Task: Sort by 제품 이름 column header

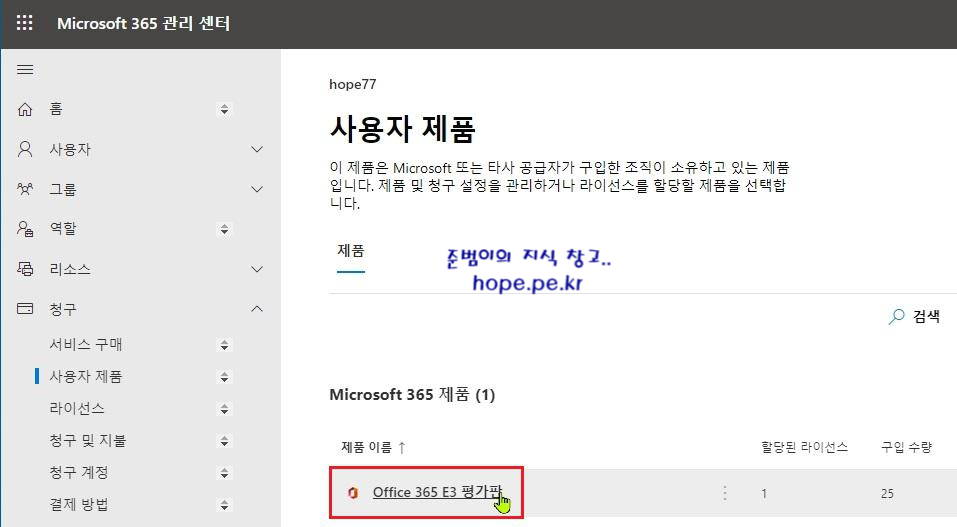Action: (x=366, y=448)
